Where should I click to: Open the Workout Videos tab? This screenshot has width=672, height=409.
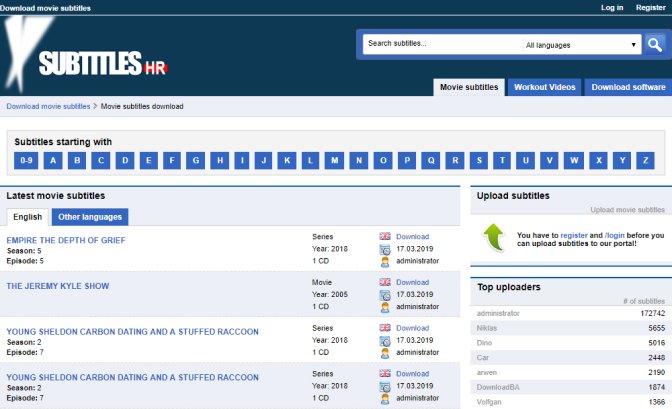(544, 87)
